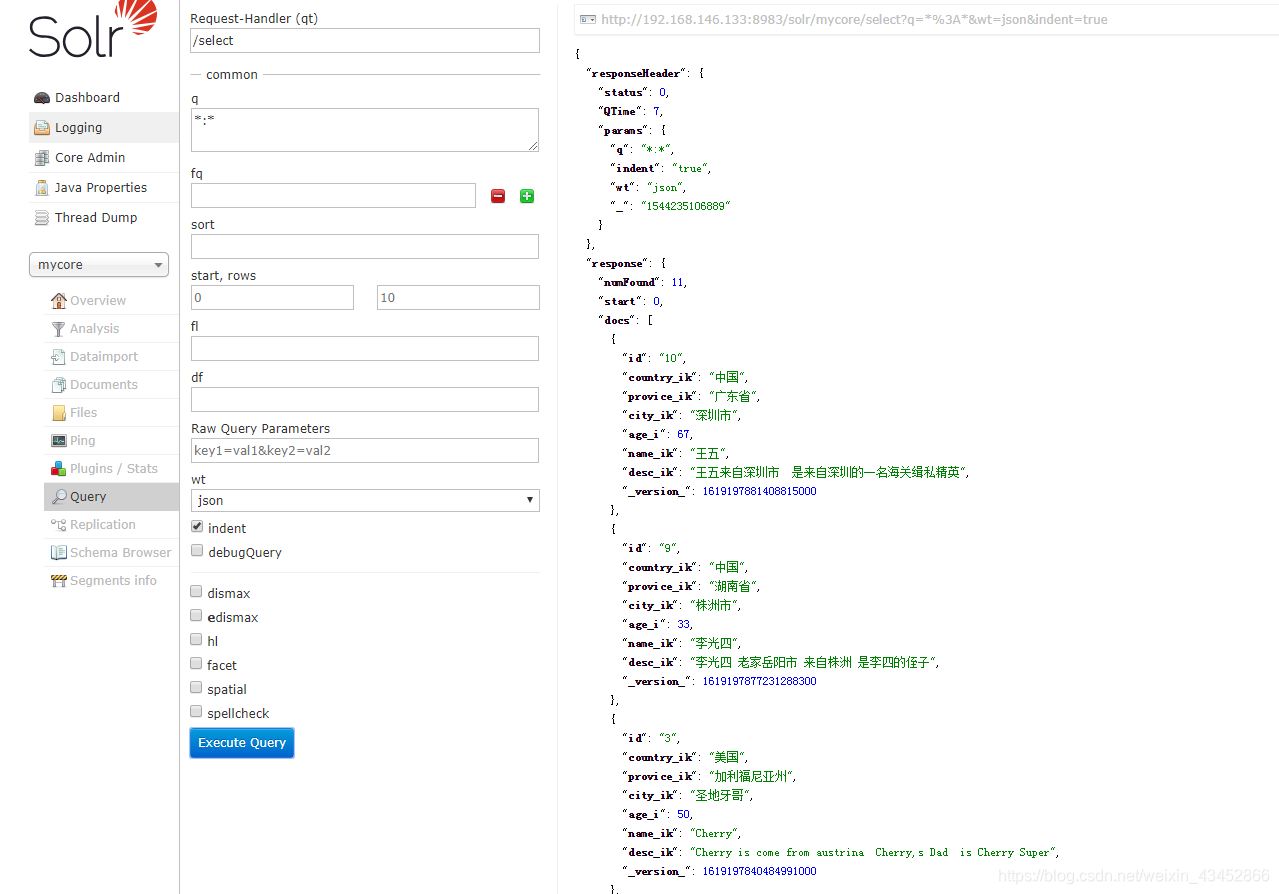Click the Execute Query button

pyautogui.click(x=242, y=743)
